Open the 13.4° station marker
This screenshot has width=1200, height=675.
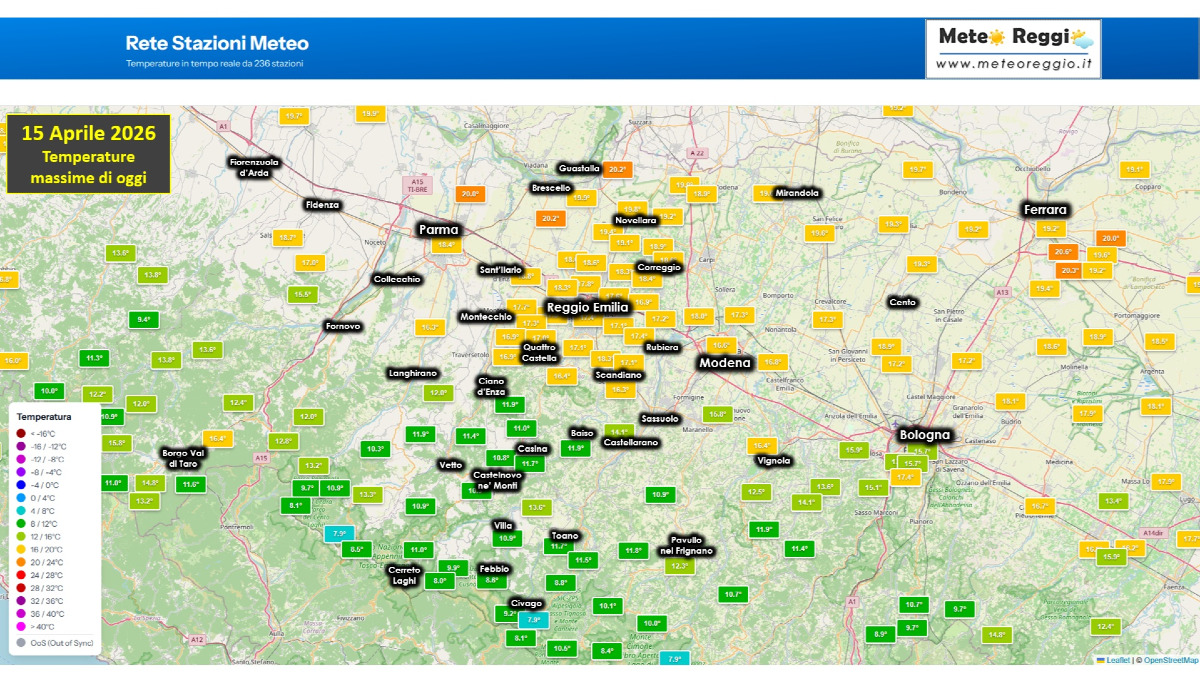coord(1113,500)
